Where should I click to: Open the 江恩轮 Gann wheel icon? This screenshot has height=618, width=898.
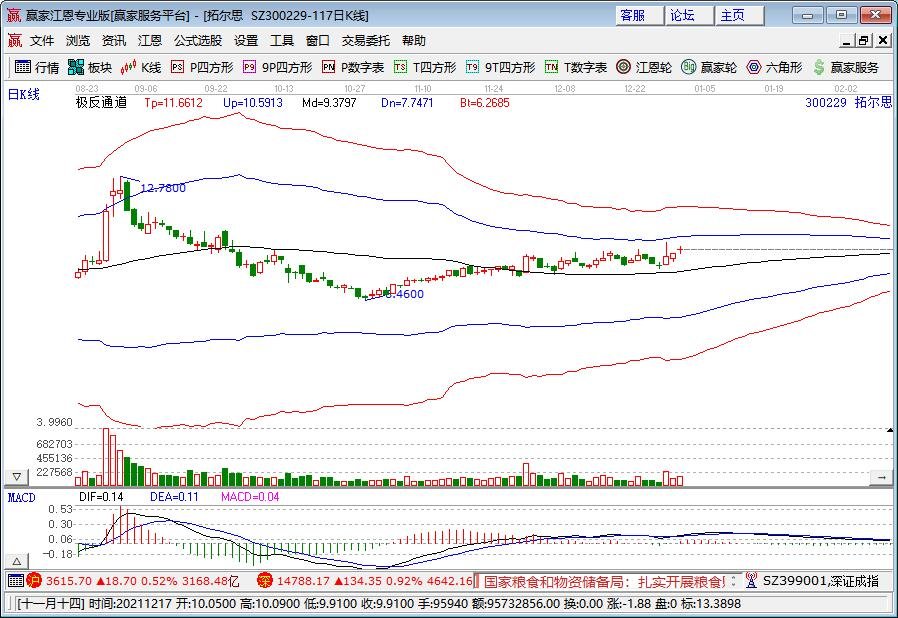[623, 67]
